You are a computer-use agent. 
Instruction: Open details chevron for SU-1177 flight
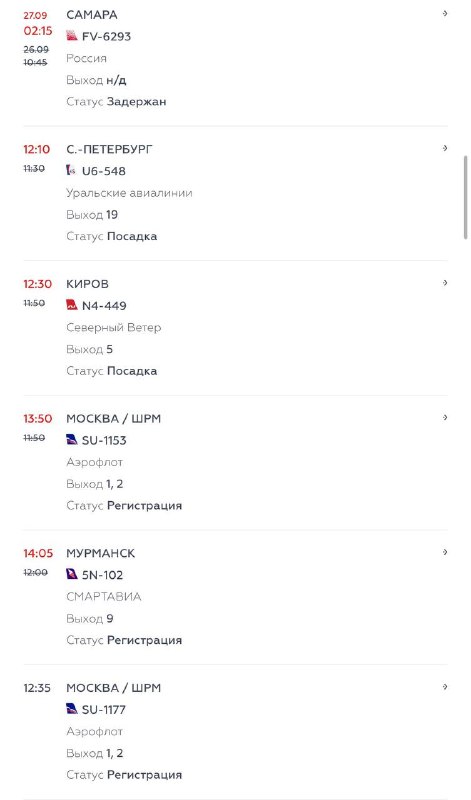pos(445,687)
